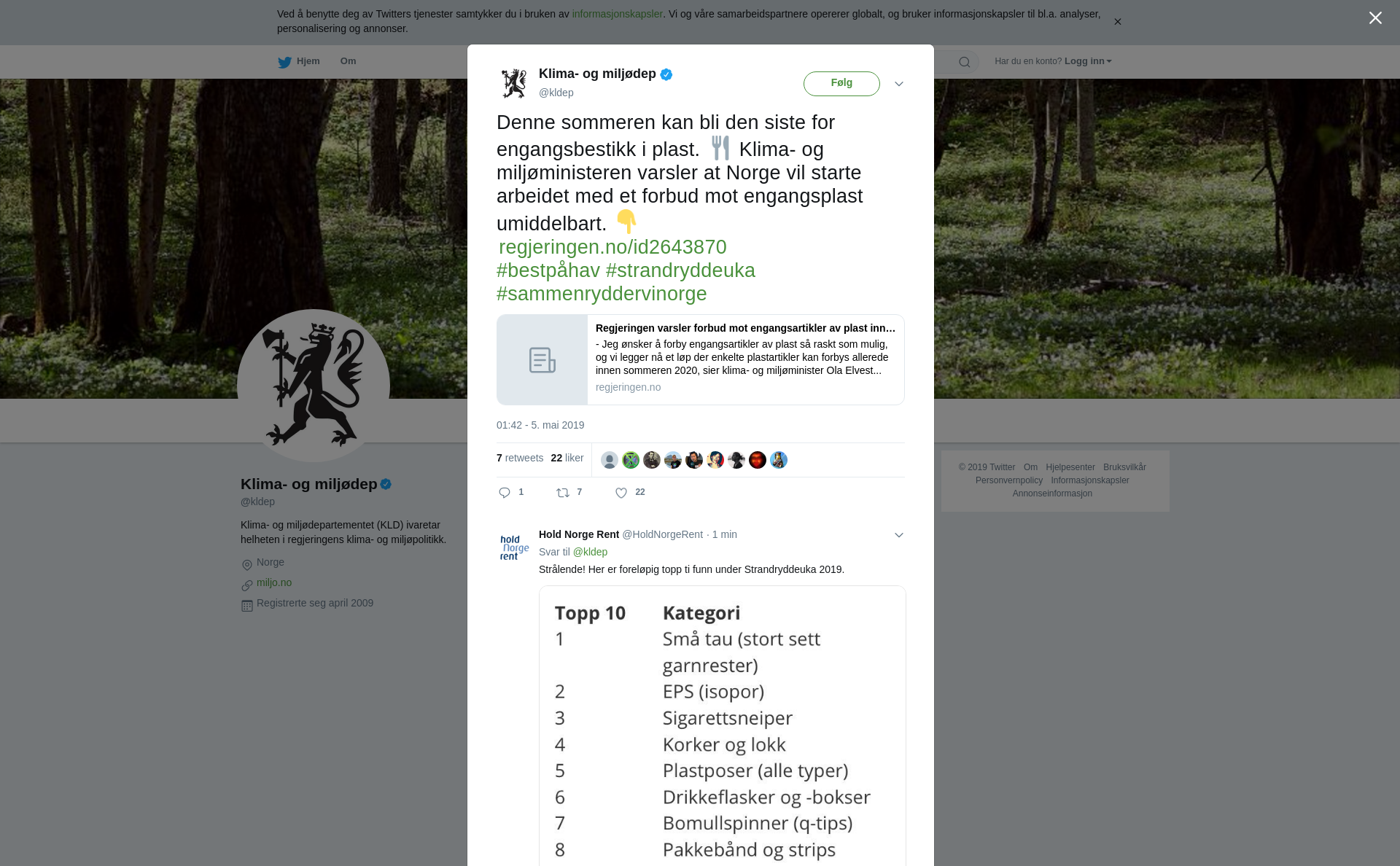
Task: Open the miljo.no profile website link
Action: (x=274, y=582)
